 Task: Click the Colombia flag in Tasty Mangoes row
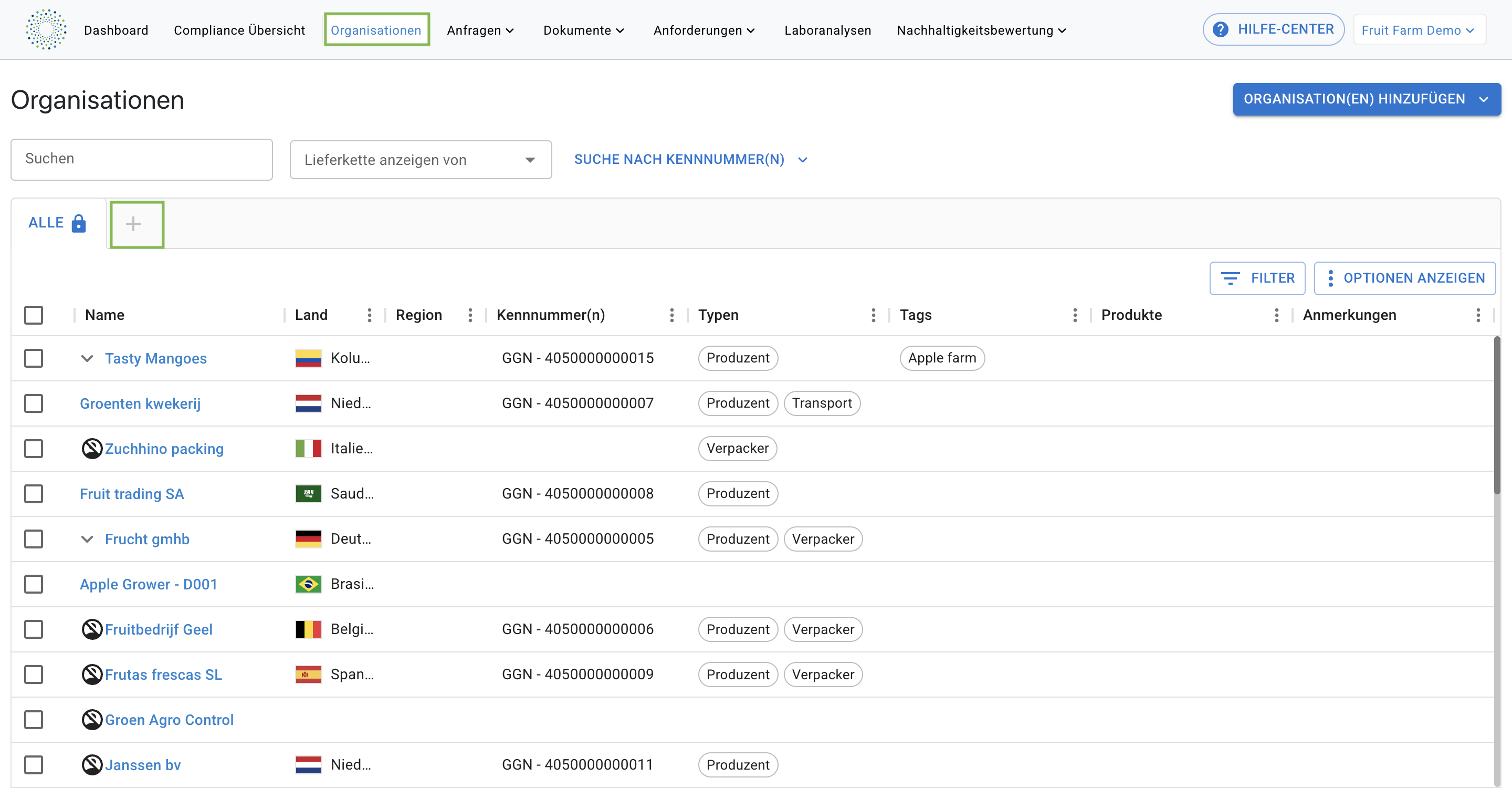pyautogui.click(x=308, y=358)
